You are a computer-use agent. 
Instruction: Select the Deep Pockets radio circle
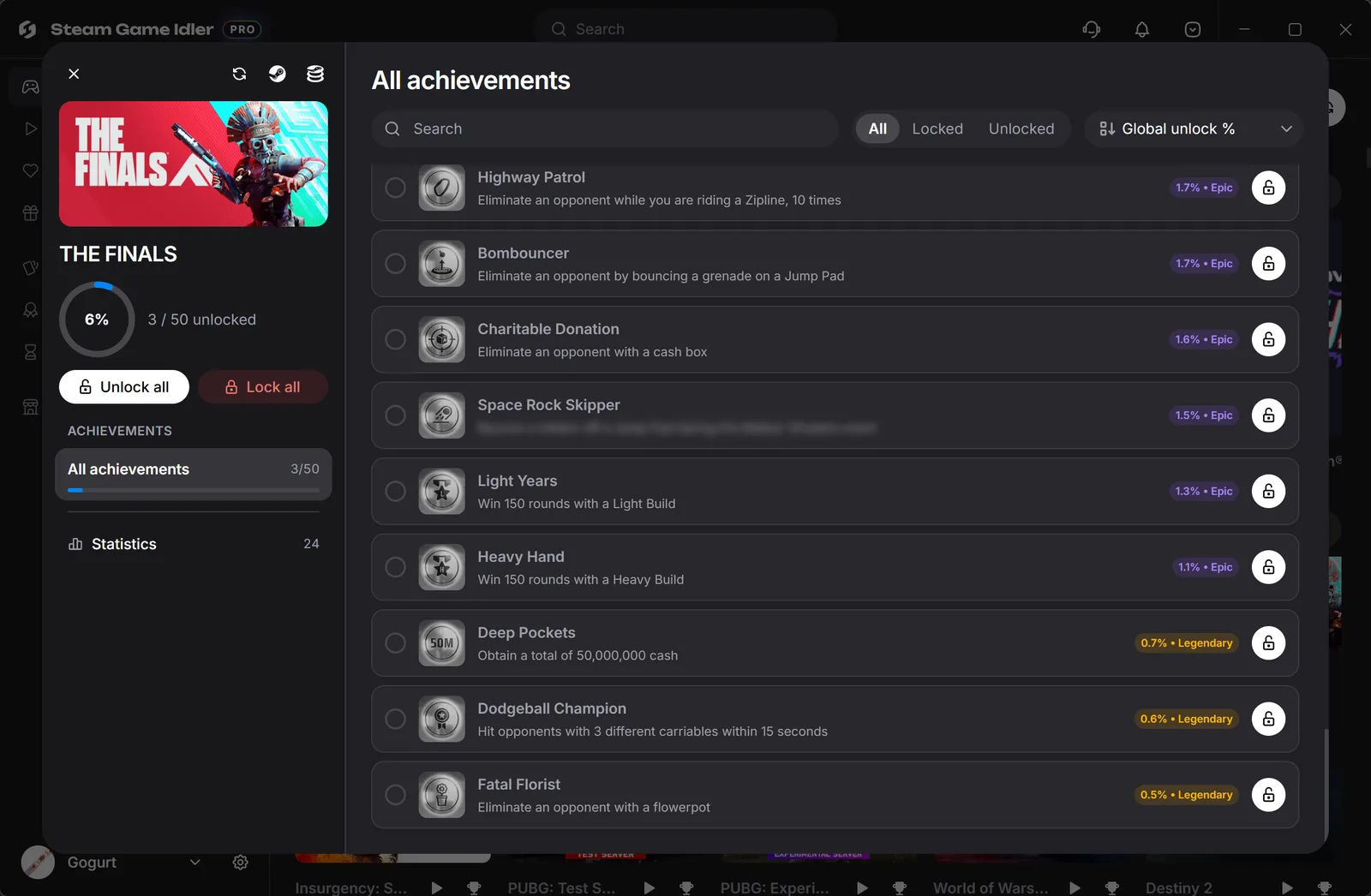tap(395, 643)
